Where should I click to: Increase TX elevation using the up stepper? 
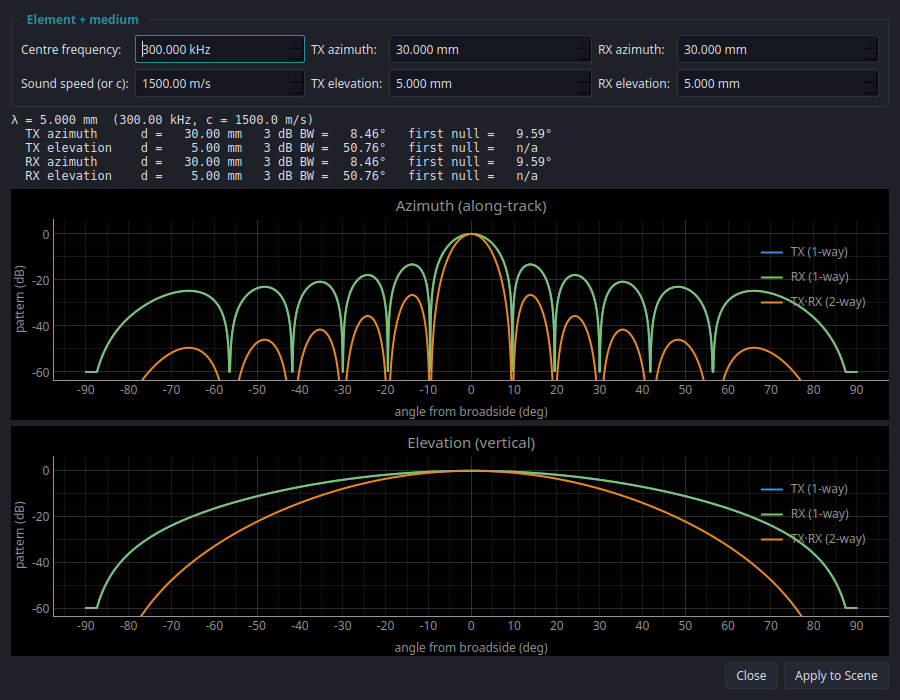tap(583, 77)
